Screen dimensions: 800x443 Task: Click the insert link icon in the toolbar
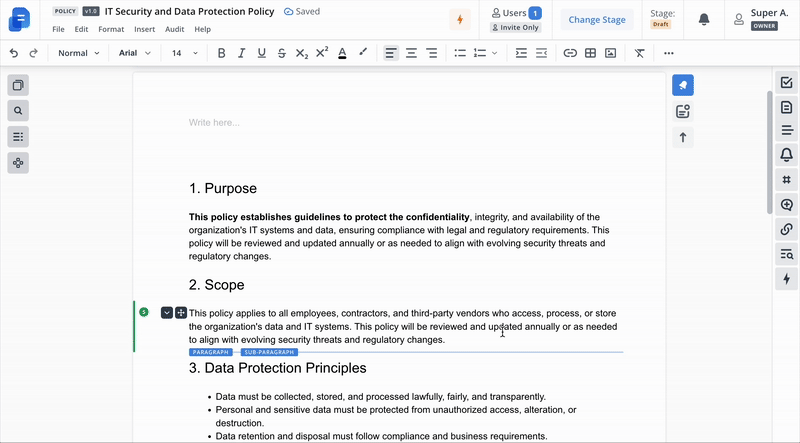[x=570, y=53]
